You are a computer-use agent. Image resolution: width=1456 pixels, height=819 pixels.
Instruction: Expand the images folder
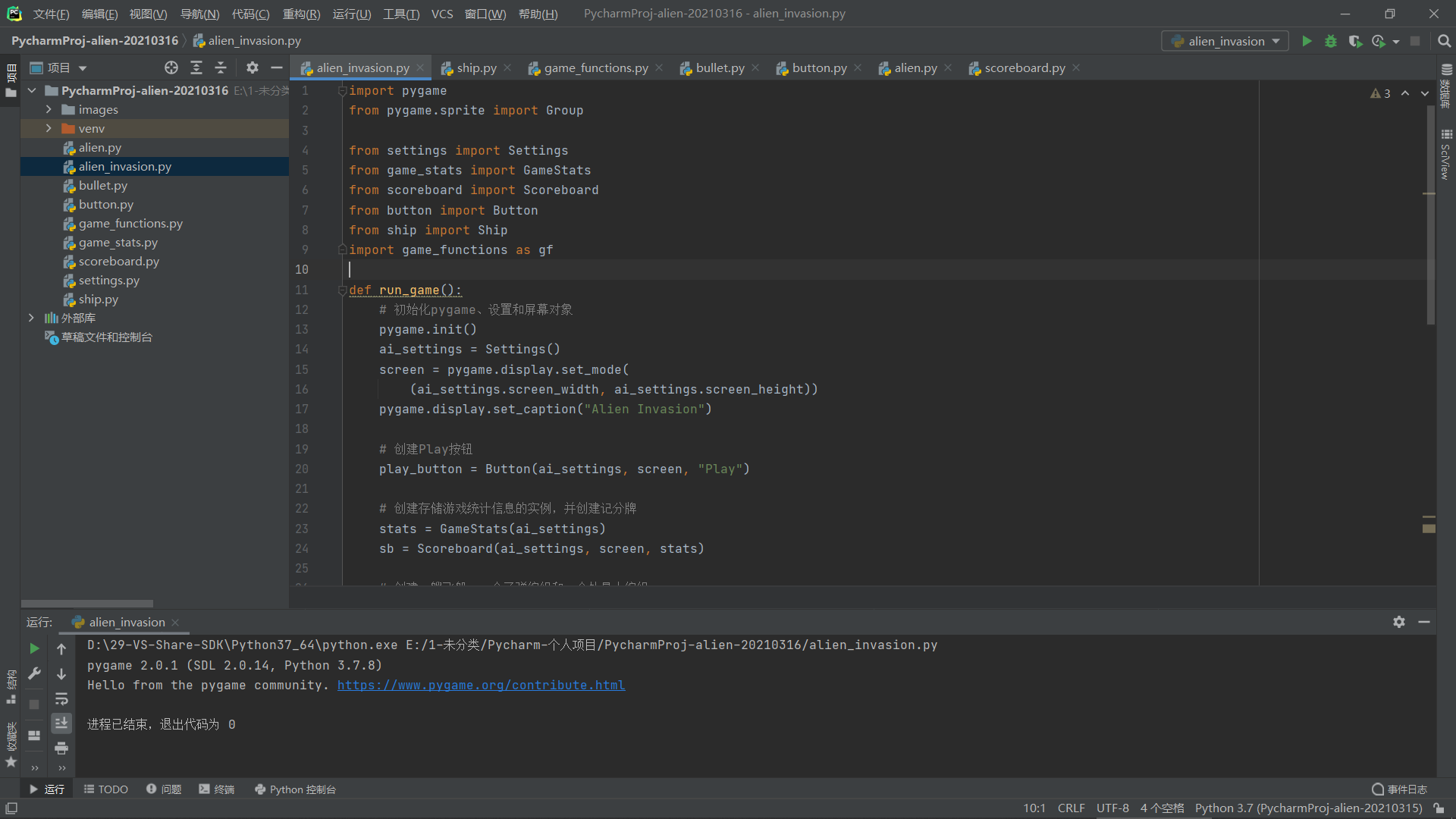point(49,109)
